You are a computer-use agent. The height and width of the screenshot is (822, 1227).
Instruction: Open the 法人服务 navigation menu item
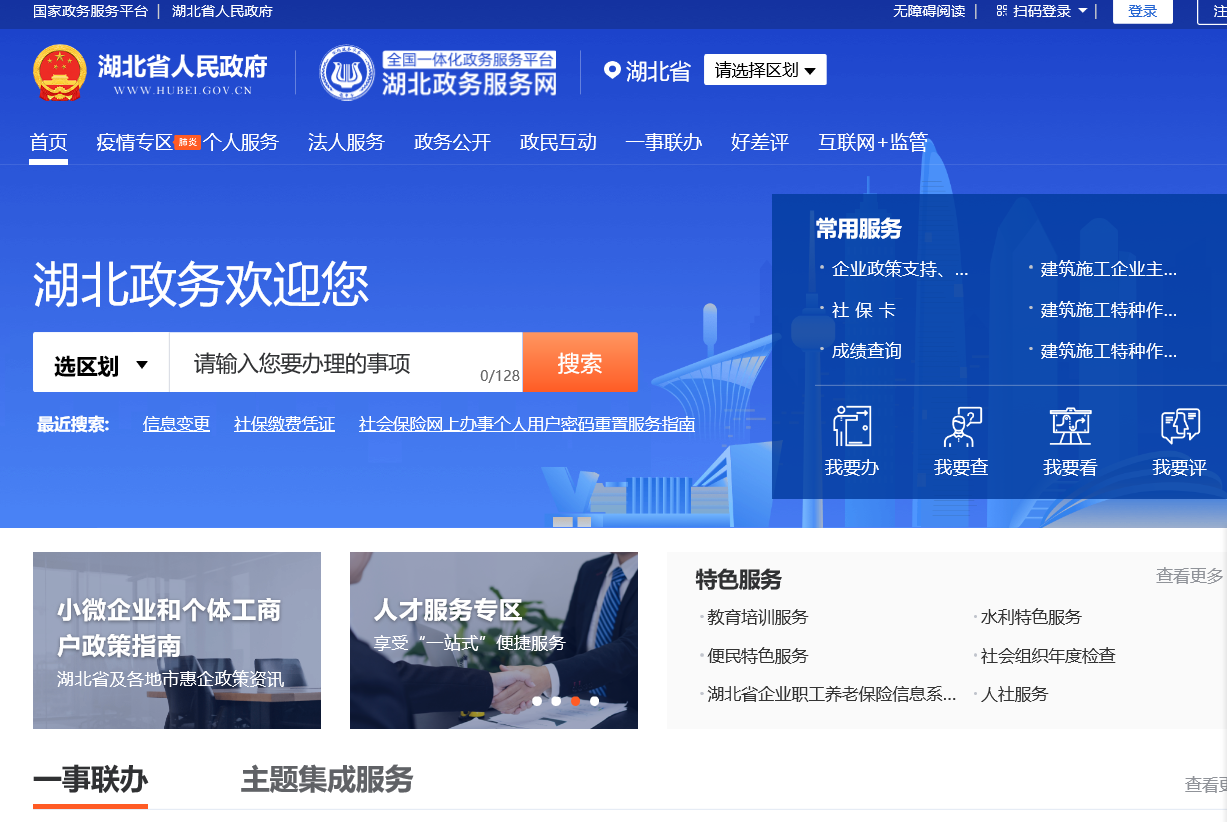(x=346, y=142)
